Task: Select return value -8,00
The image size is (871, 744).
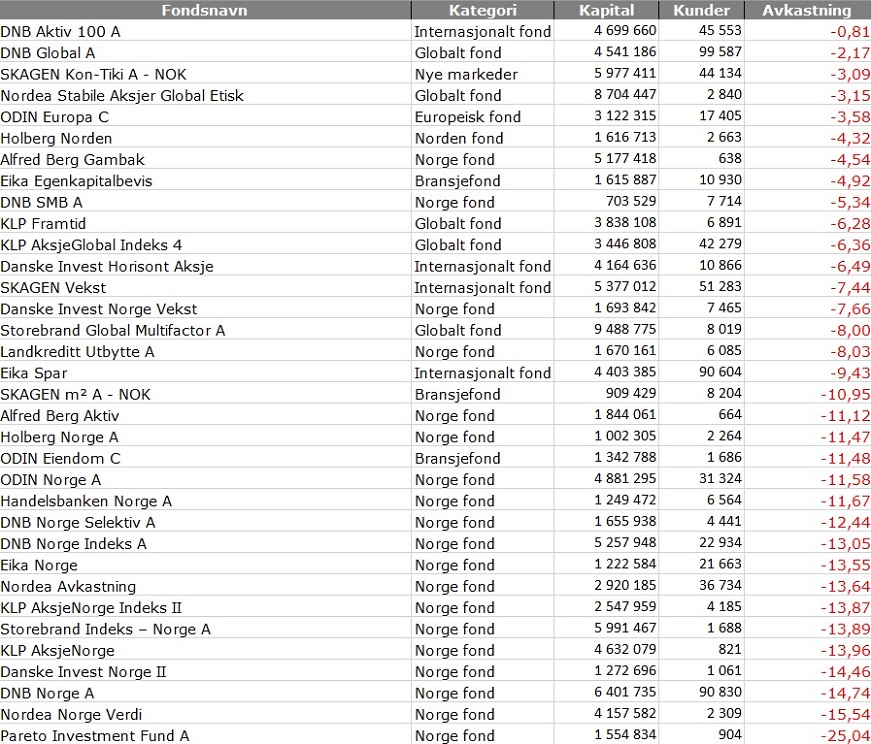Action: tap(850, 331)
